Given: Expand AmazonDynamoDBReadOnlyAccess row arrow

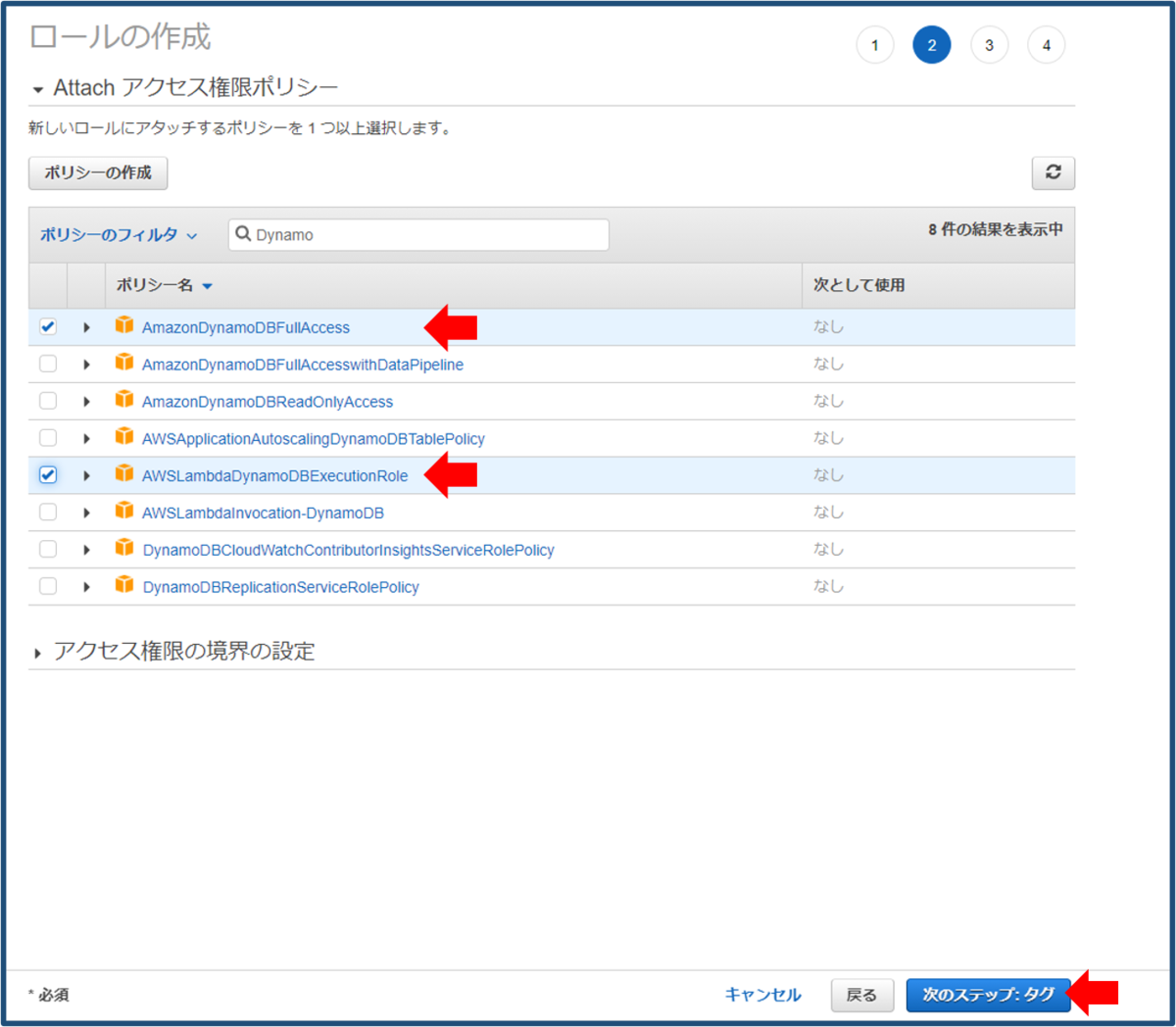Looking at the screenshot, I should click(86, 402).
